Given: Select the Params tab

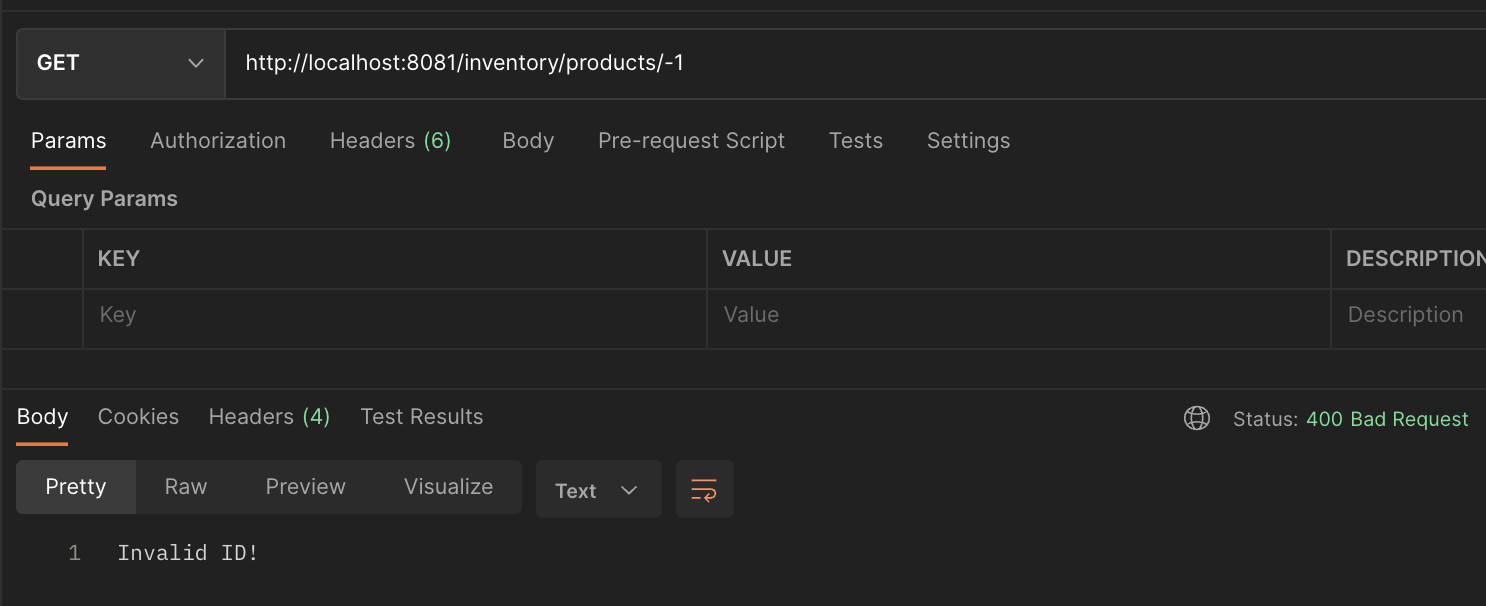Looking at the screenshot, I should click(x=68, y=141).
